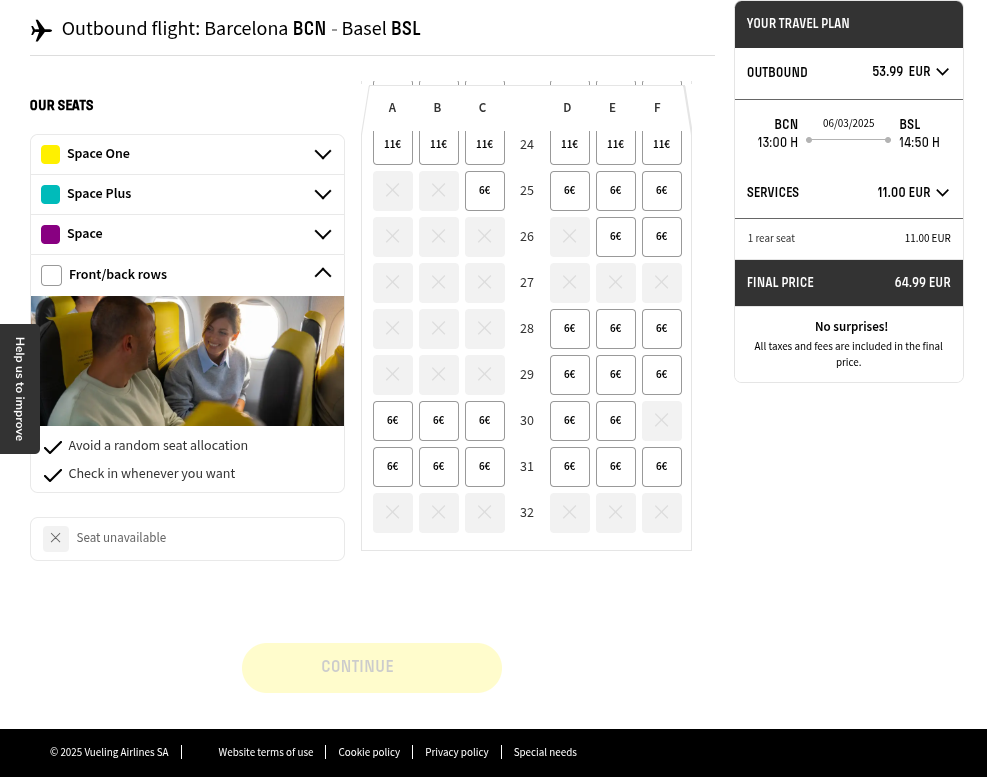The image size is (987, 777).
Task: Click unavailable X seat 28A
Action: coord(393,329)
